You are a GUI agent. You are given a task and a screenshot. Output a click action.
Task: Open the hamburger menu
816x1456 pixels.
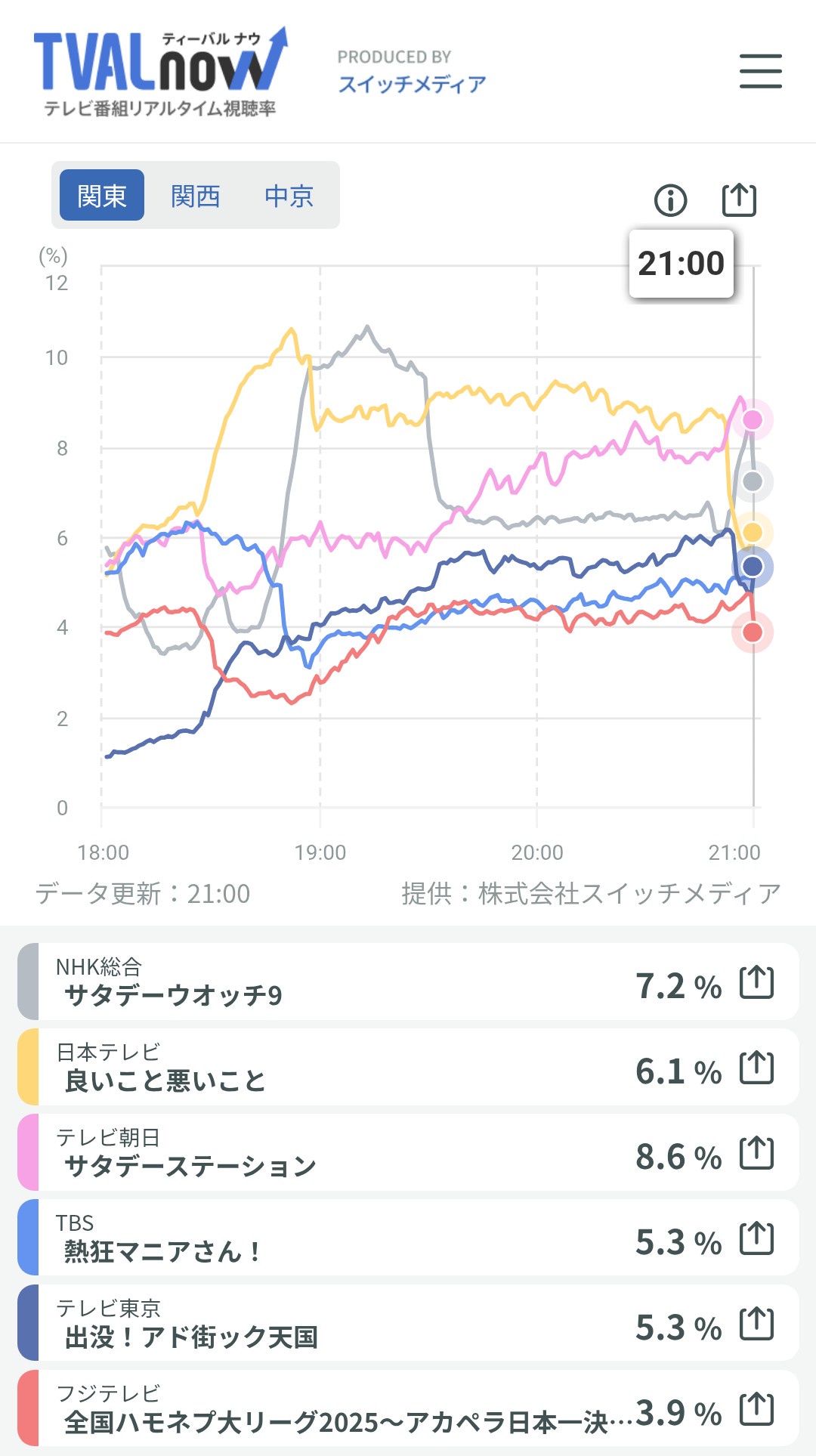tap(760, 71)
